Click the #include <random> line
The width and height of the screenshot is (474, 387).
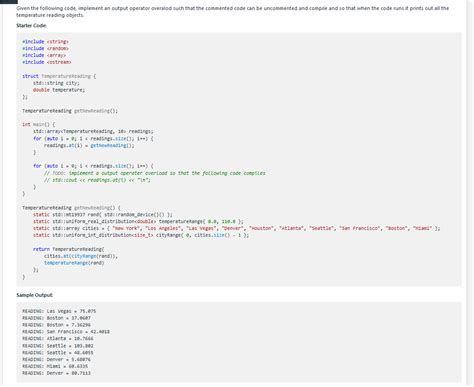point(45,48)
